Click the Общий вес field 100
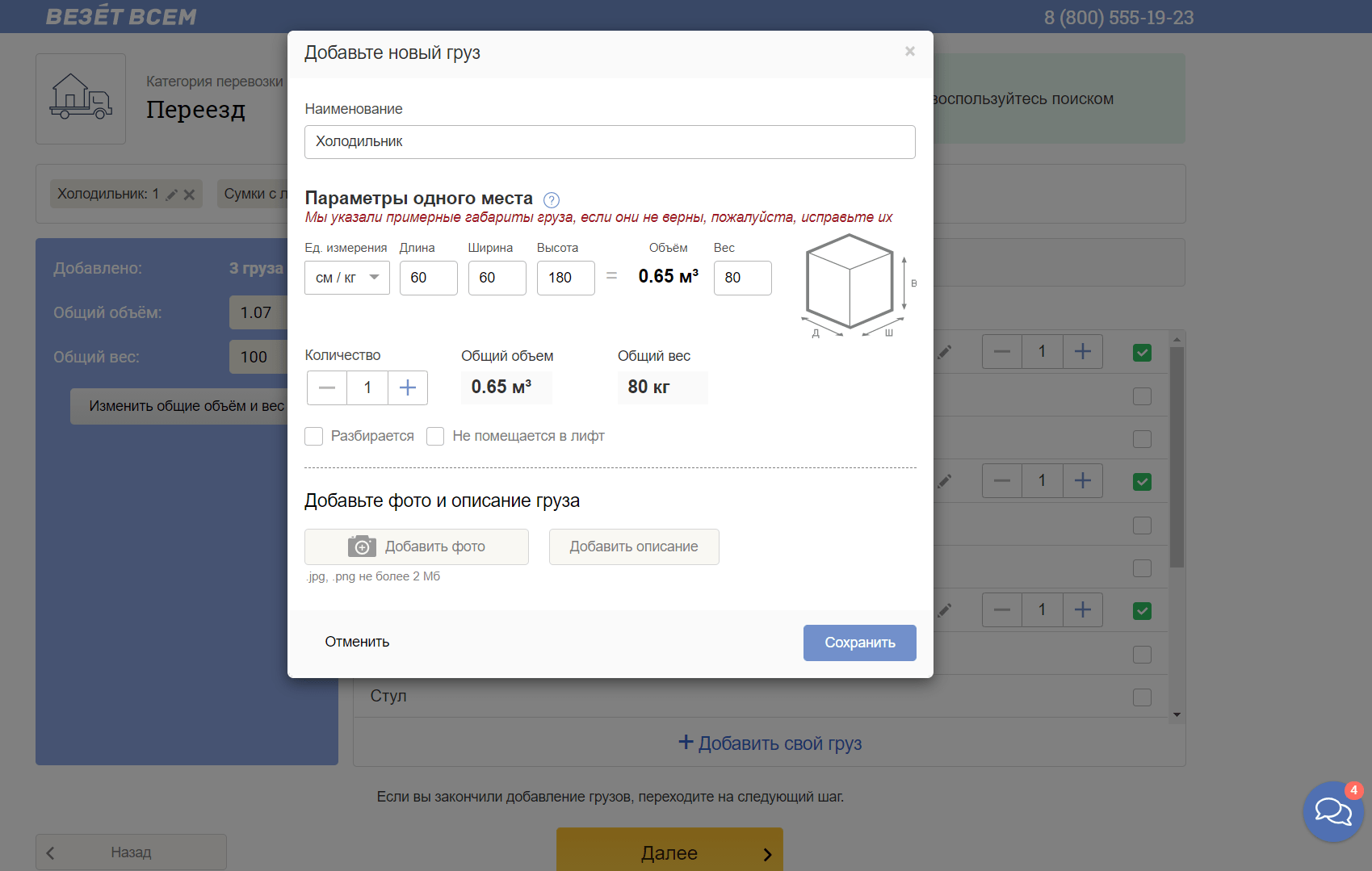 click(258, 357)
